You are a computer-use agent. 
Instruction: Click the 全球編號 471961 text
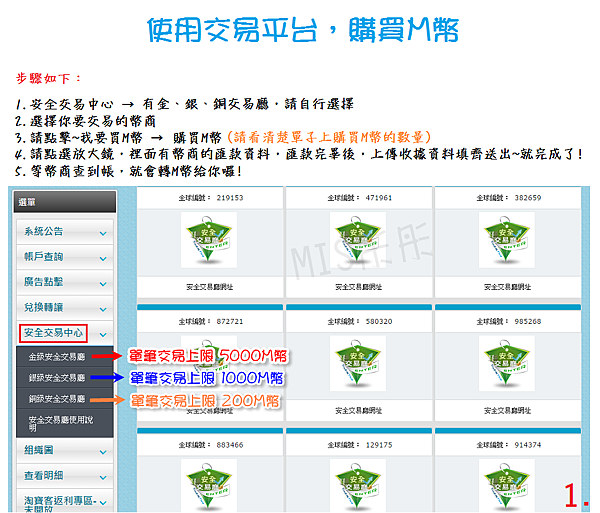click(360, 198)
